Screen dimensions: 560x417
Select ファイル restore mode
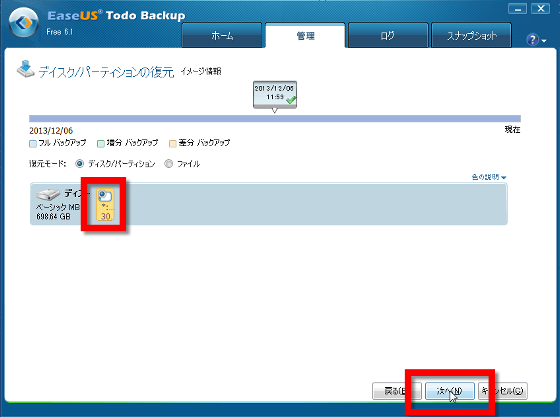pos(169,164)
